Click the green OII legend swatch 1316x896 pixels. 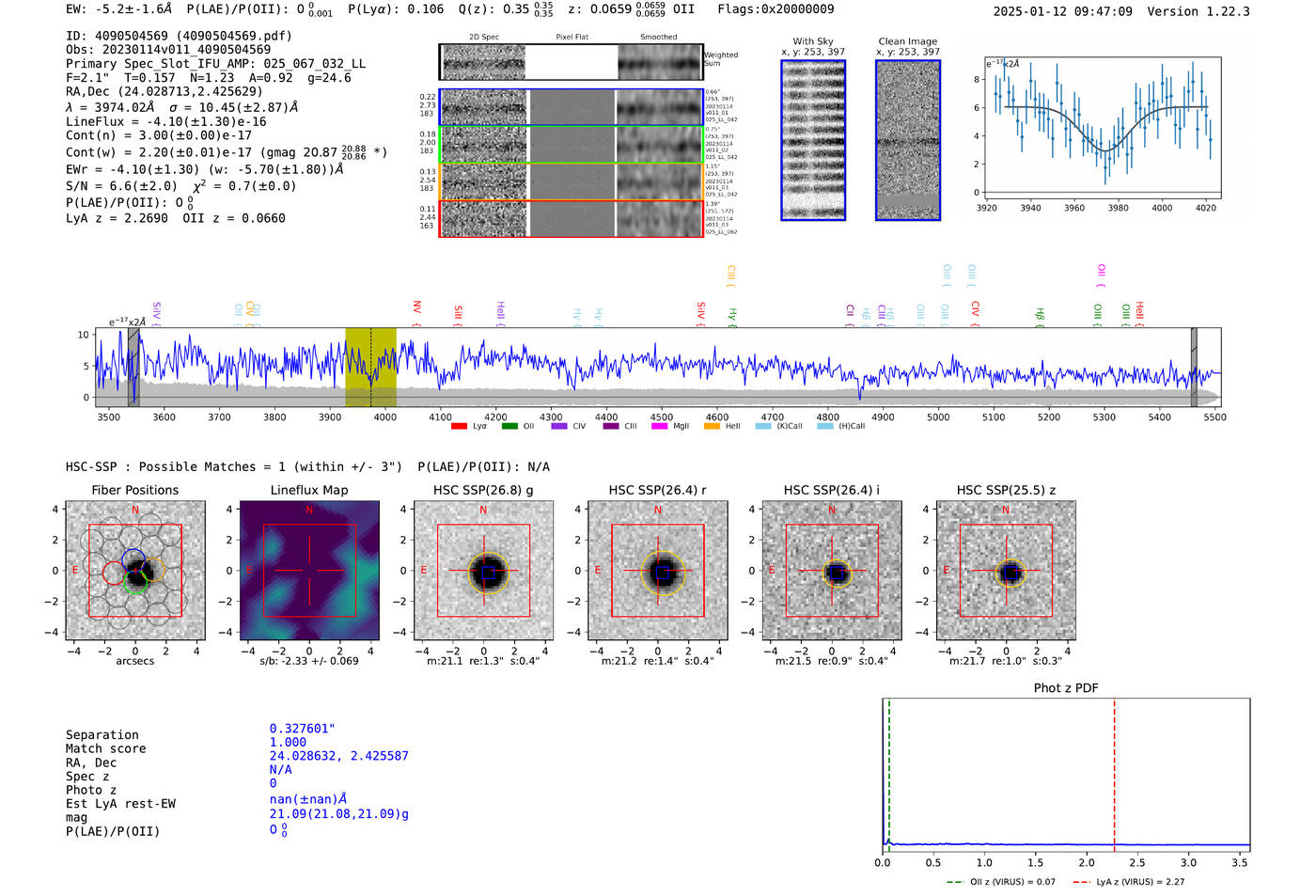509,427
